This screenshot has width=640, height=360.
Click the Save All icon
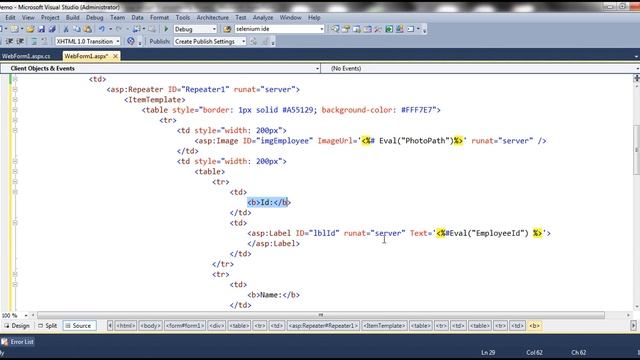point(52,29)
